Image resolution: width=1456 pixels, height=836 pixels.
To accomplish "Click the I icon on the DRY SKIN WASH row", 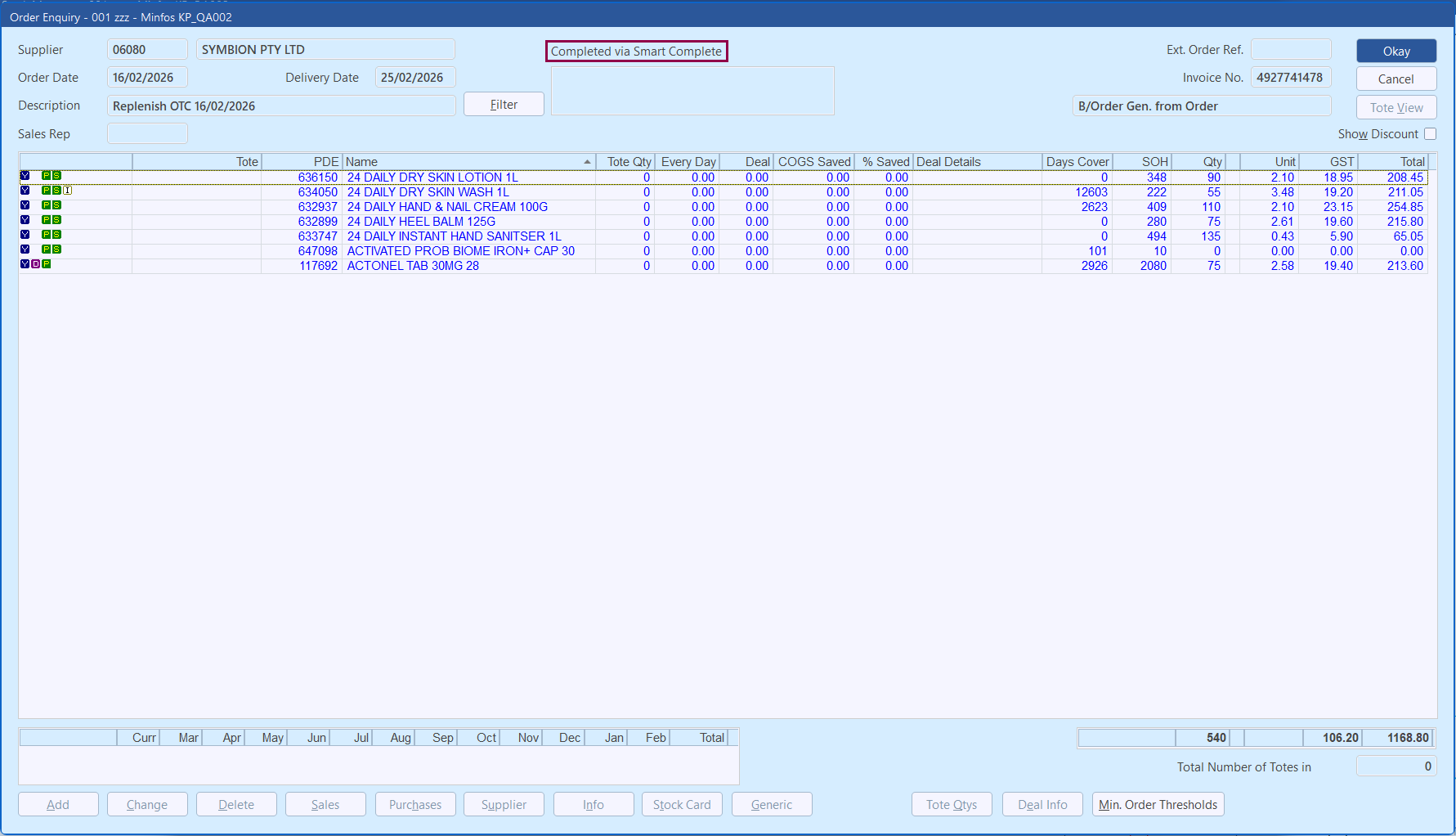I will click(x=68, y=191).
